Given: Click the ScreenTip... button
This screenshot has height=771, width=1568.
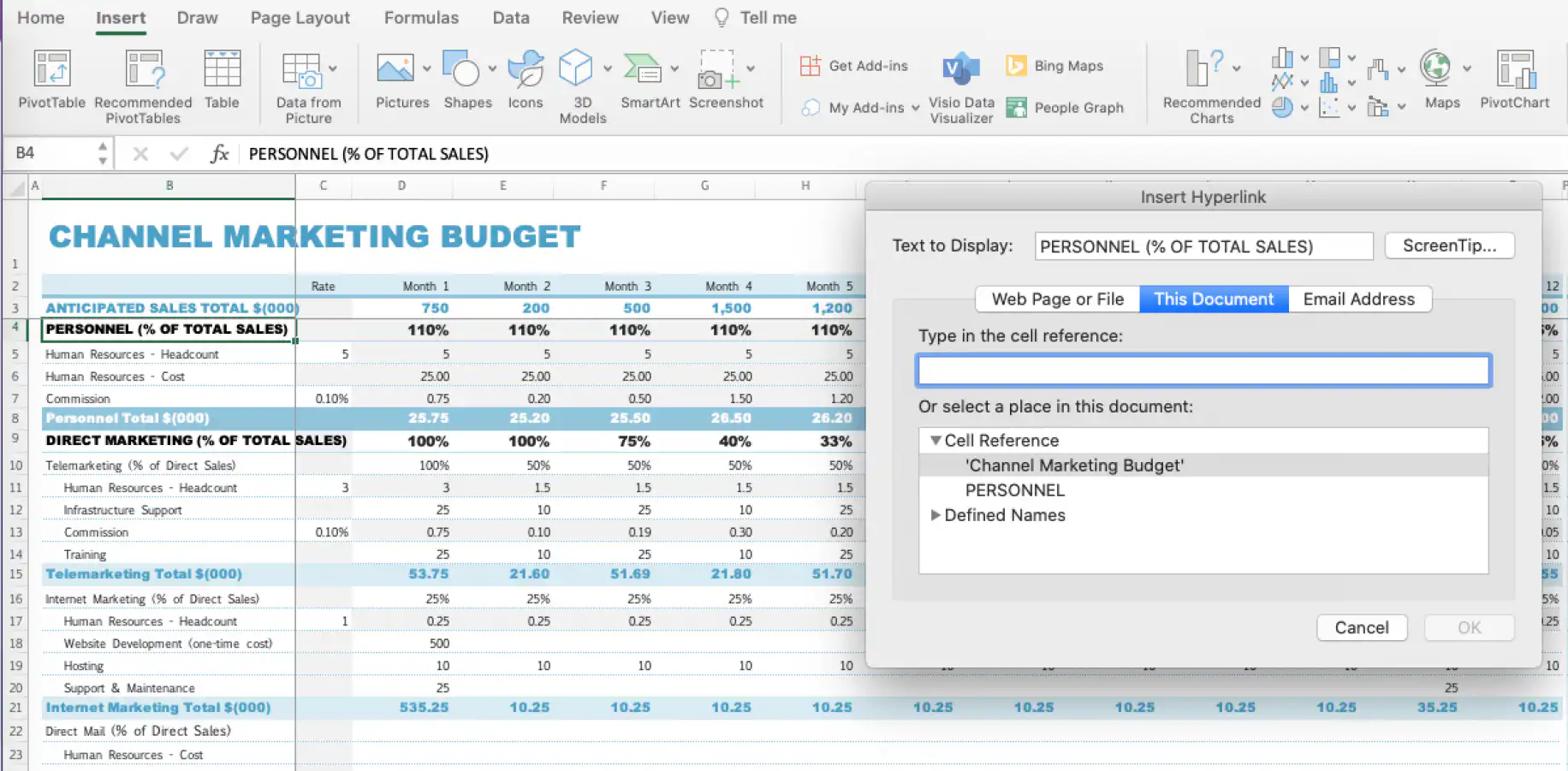Looking at the screenshot, I should [x=1450, y=246].
